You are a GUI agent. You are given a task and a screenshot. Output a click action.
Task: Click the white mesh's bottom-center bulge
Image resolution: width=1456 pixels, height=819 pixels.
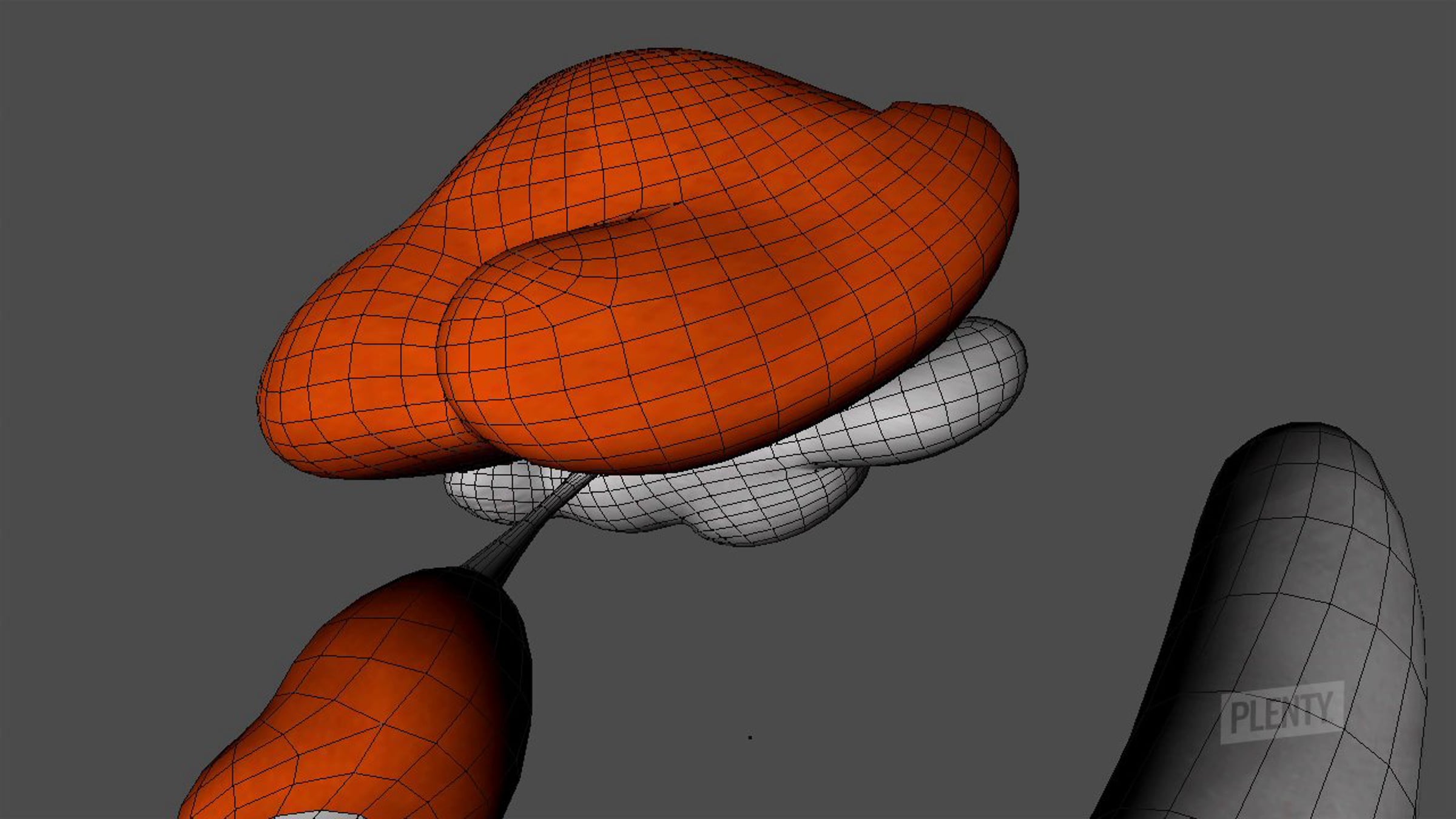pos(752,525)
